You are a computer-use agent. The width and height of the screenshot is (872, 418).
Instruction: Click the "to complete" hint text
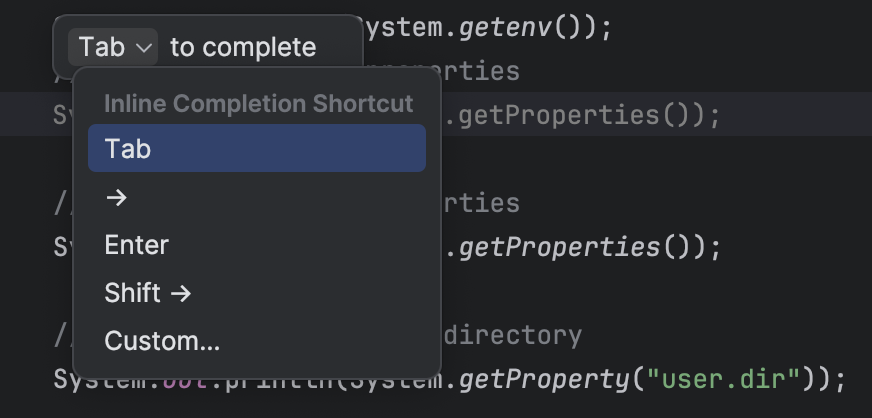243,47
